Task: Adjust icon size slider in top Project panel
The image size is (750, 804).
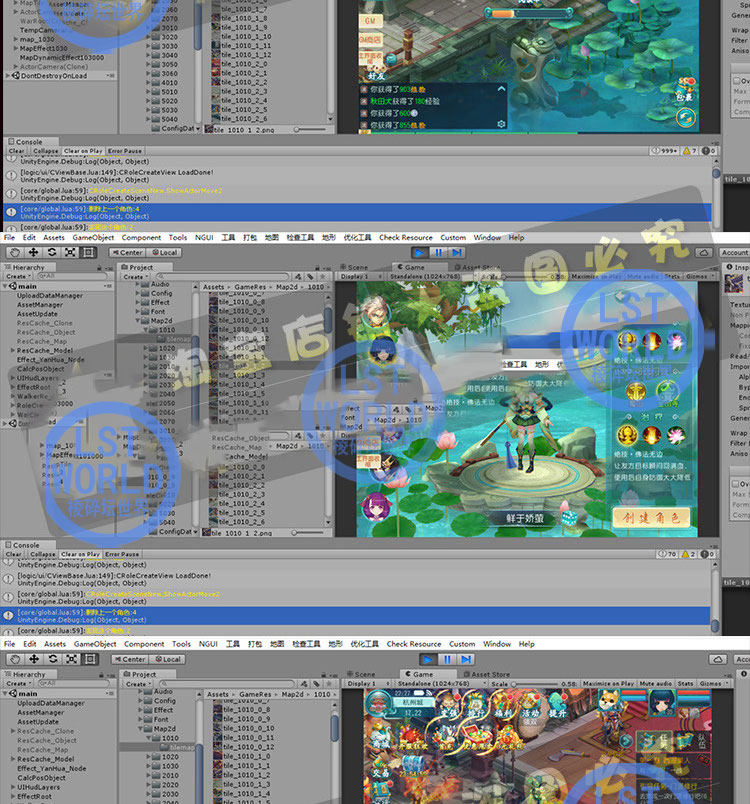Action: 310,130
